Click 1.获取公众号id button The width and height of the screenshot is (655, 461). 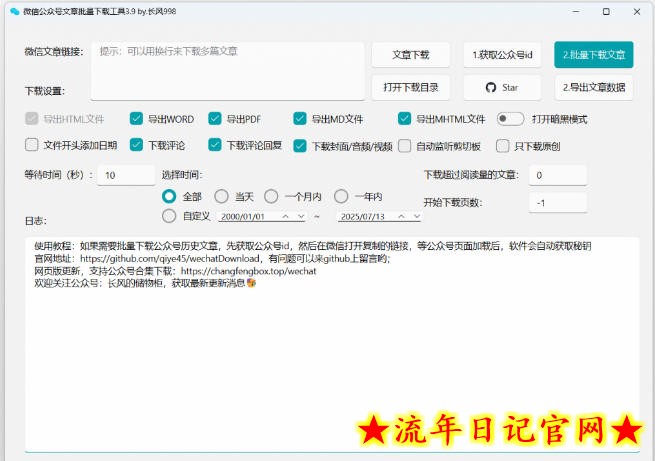502,55
